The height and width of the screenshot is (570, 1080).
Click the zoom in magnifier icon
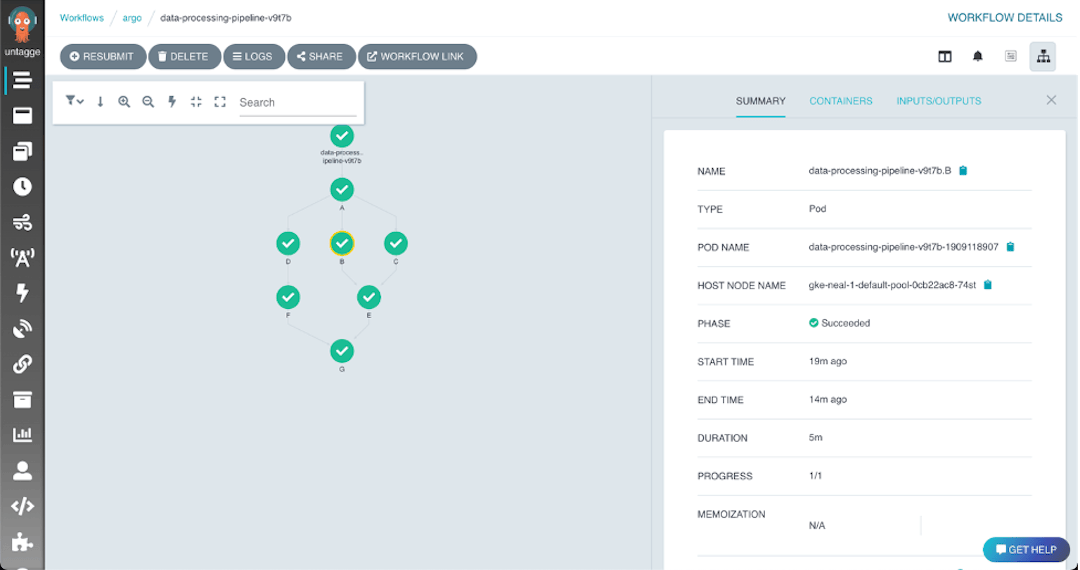pyautogui.click(x=124, y=102)
